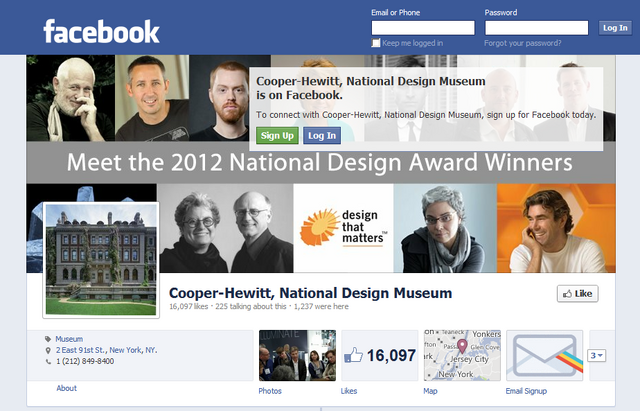The height and width of the screenshot is (411, 640).
Task: Click the 1,237 were here text
Action: click(321, 307)
